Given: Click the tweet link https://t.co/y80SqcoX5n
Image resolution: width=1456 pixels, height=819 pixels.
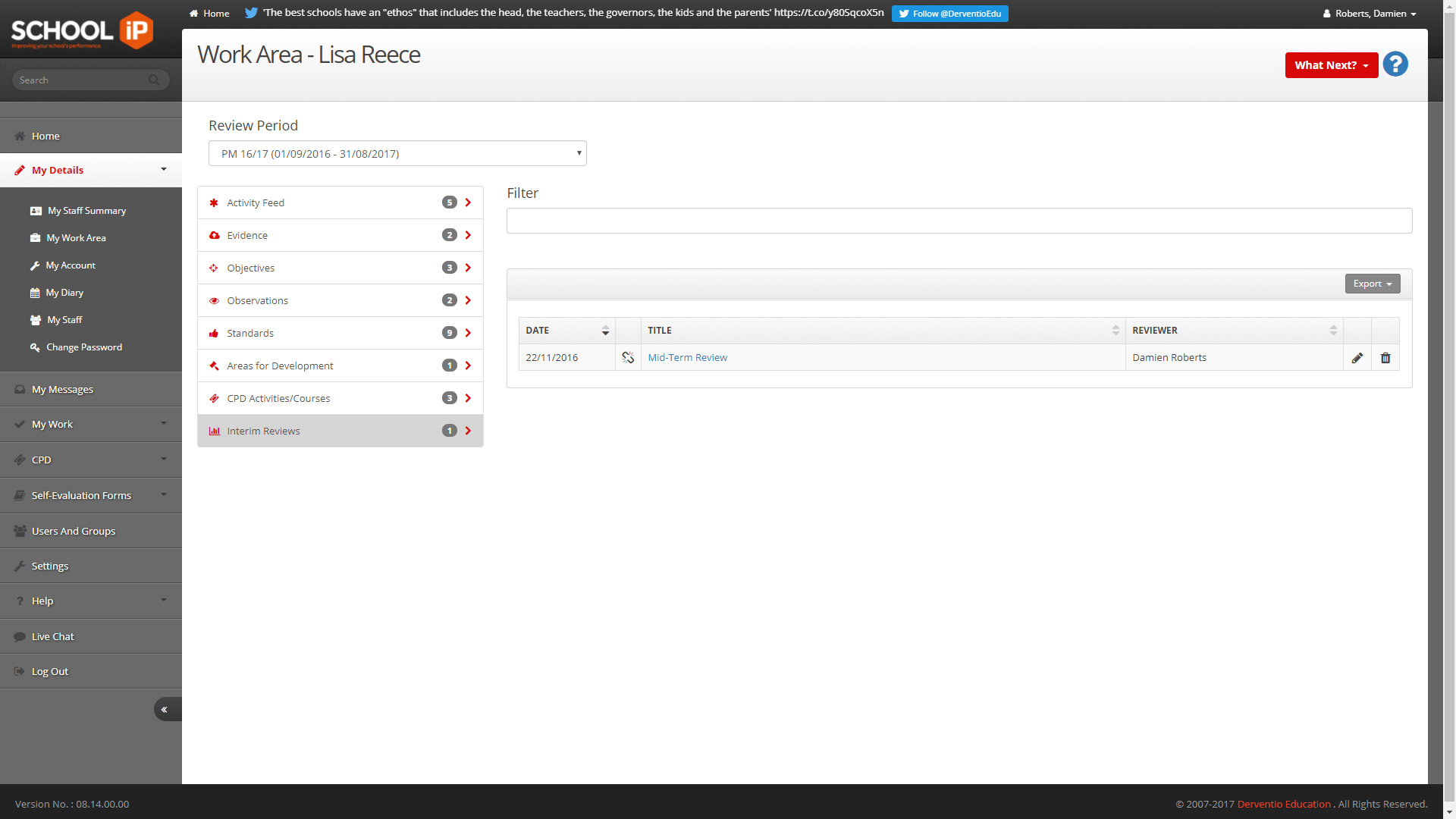Looking at the screenshot, I should (x=829, y=13).
